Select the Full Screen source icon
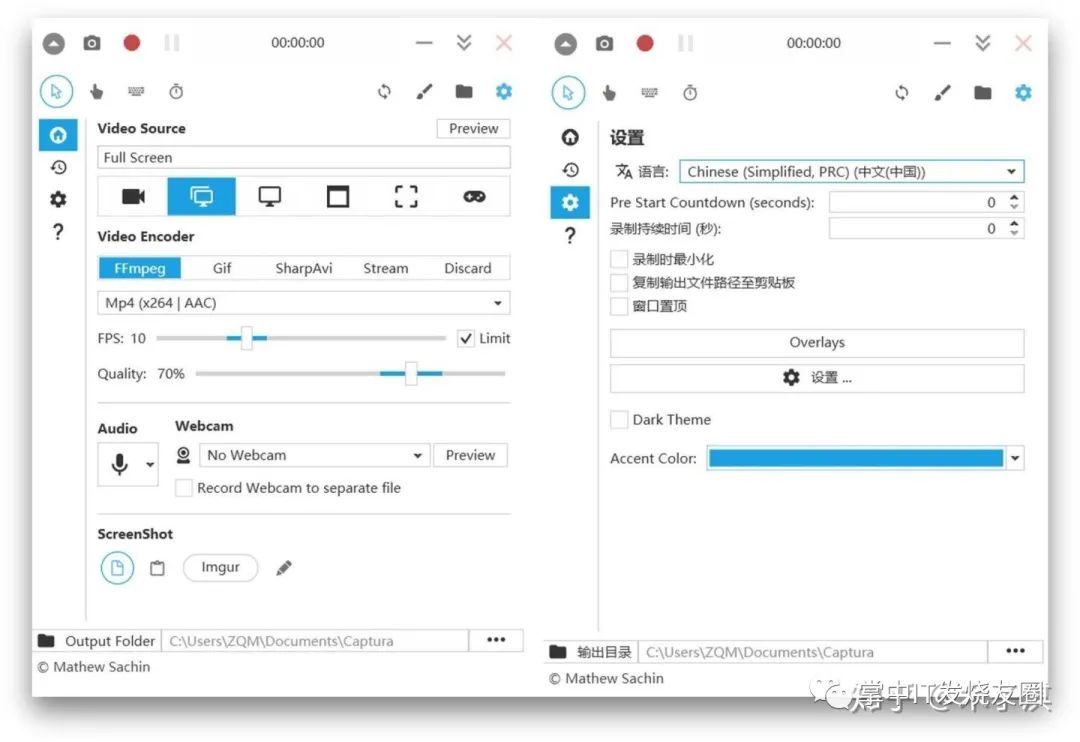This screenshot has width=1080, height=742. [201, 196]
